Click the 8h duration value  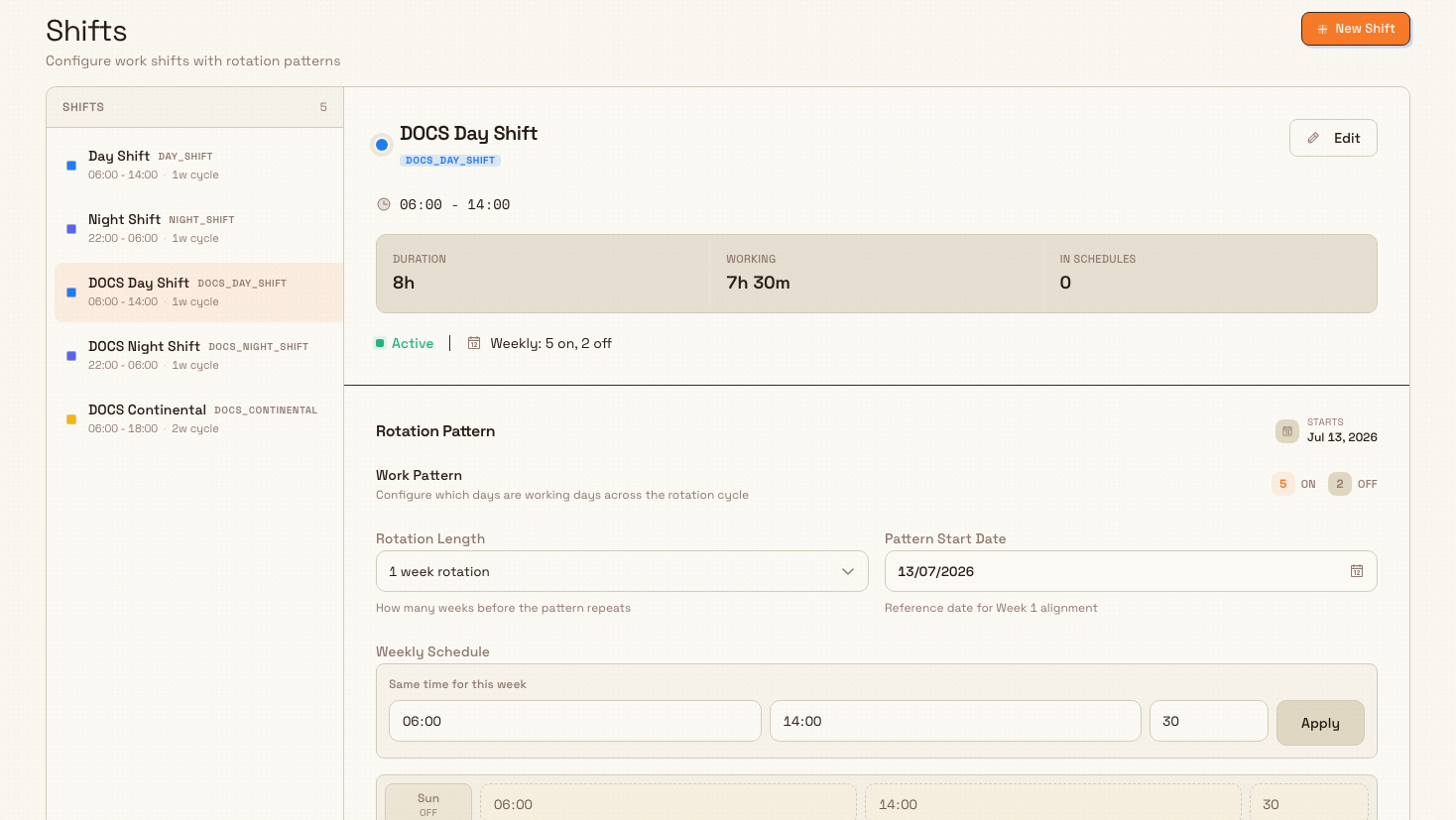coord(404,283)
